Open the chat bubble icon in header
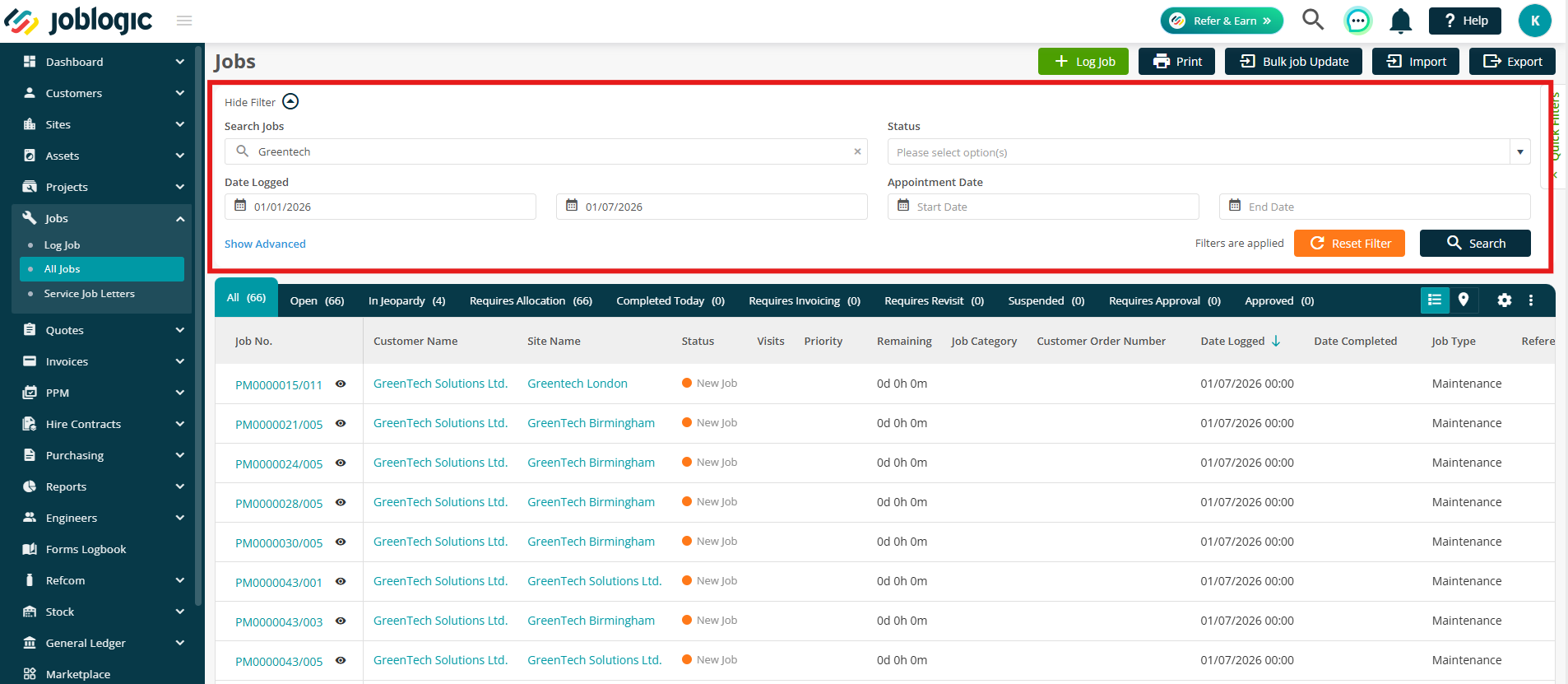 click(x=1357, y=21)
